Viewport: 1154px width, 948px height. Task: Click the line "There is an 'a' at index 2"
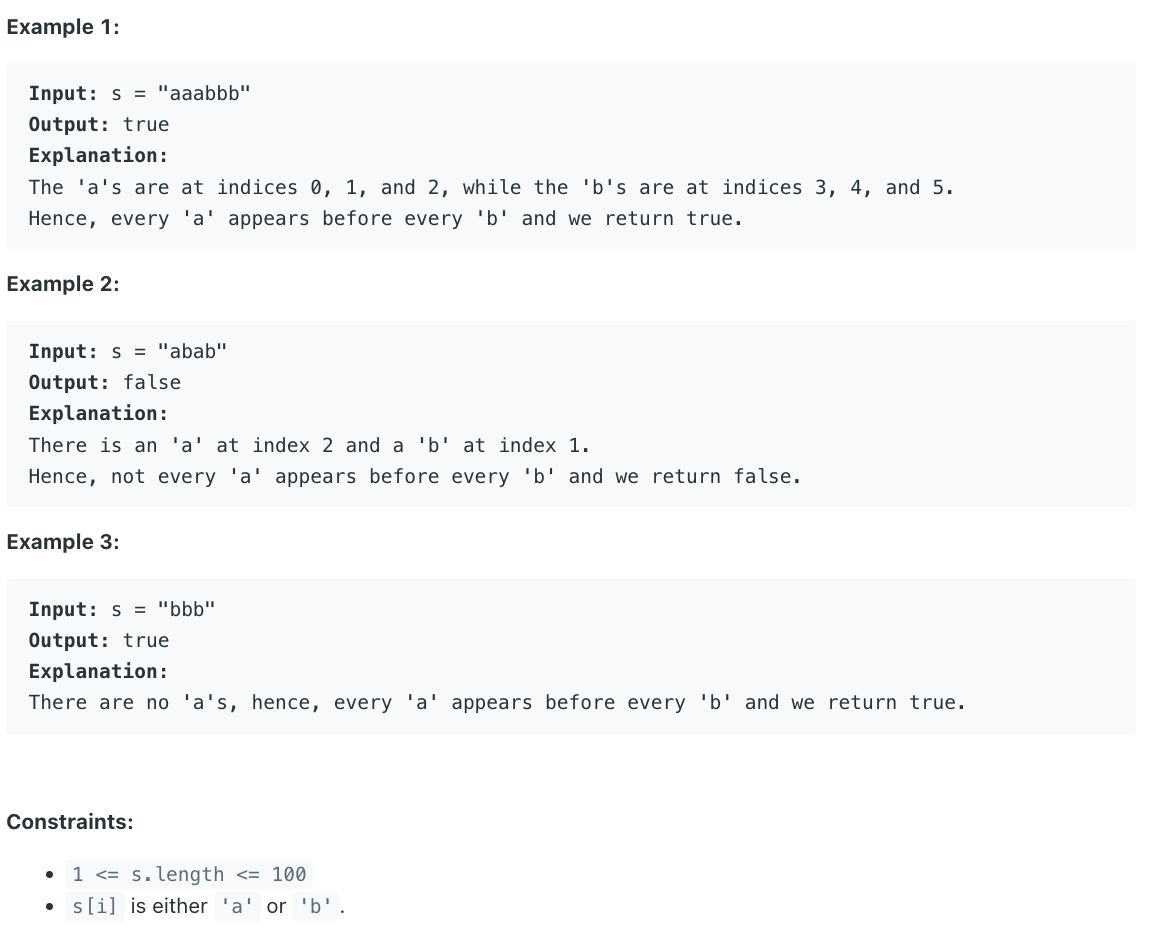(x=309, y=446)
